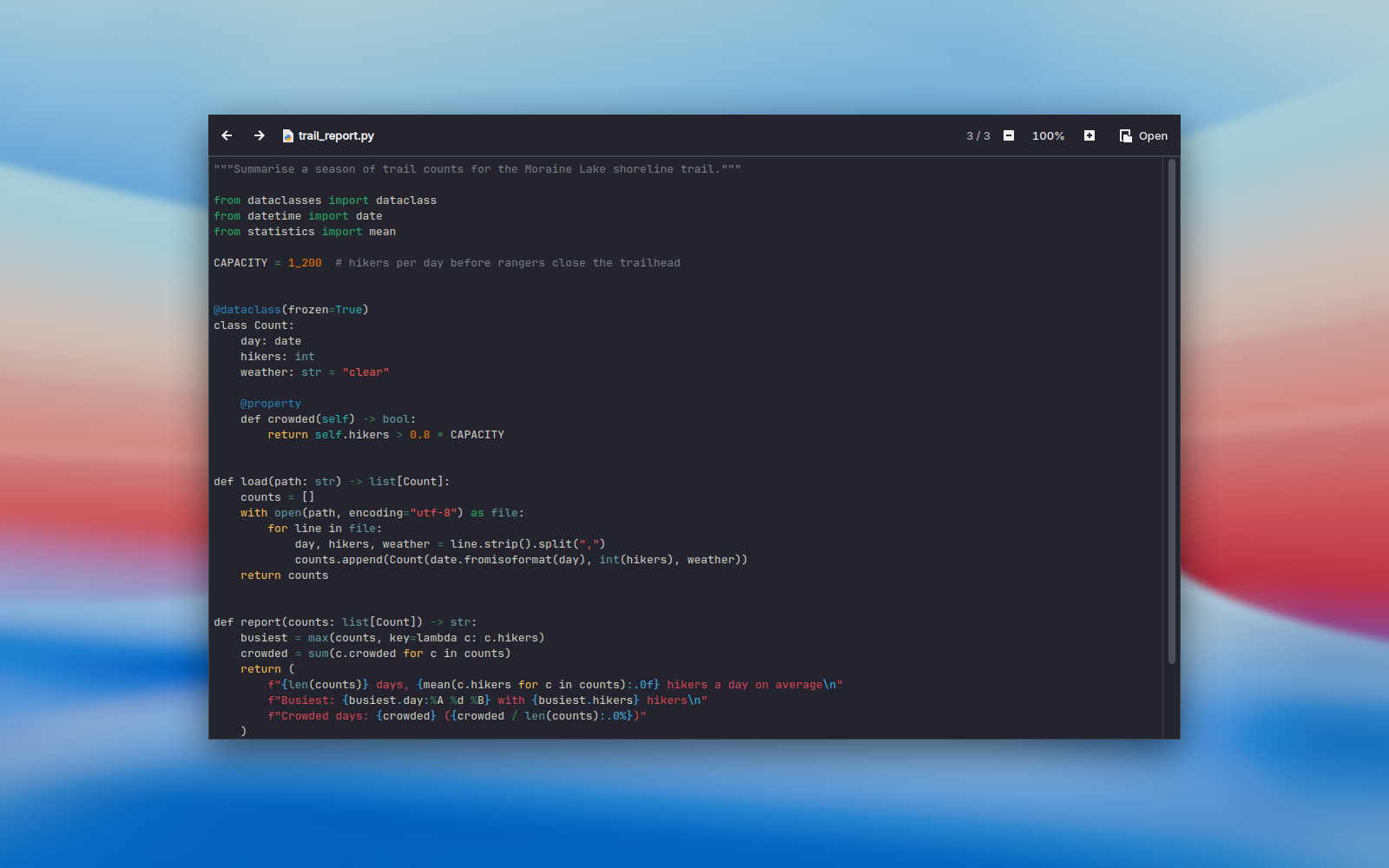Click the line.strip().split(",") assignment line
The height and width of the screenshot is (868, 1389).
coord(450,544)
